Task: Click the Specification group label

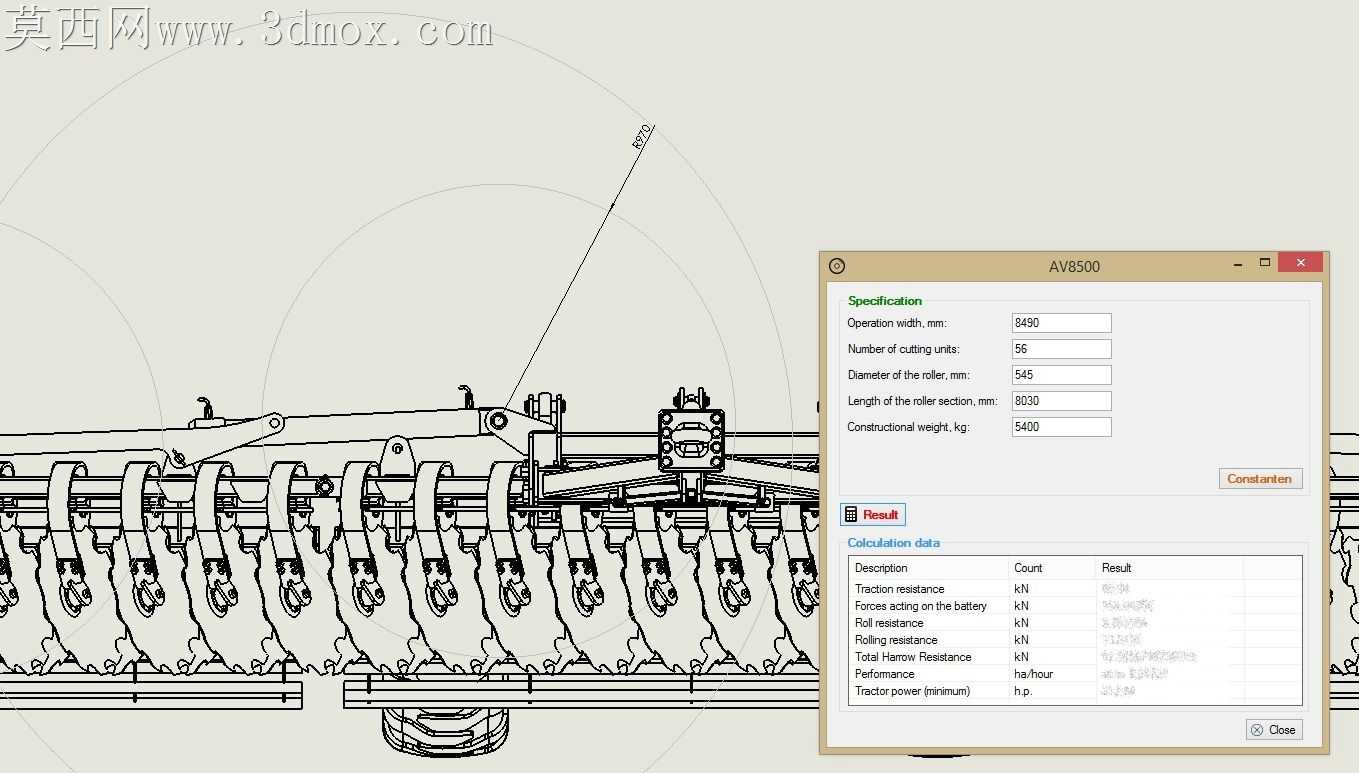Action: [885, 301]
